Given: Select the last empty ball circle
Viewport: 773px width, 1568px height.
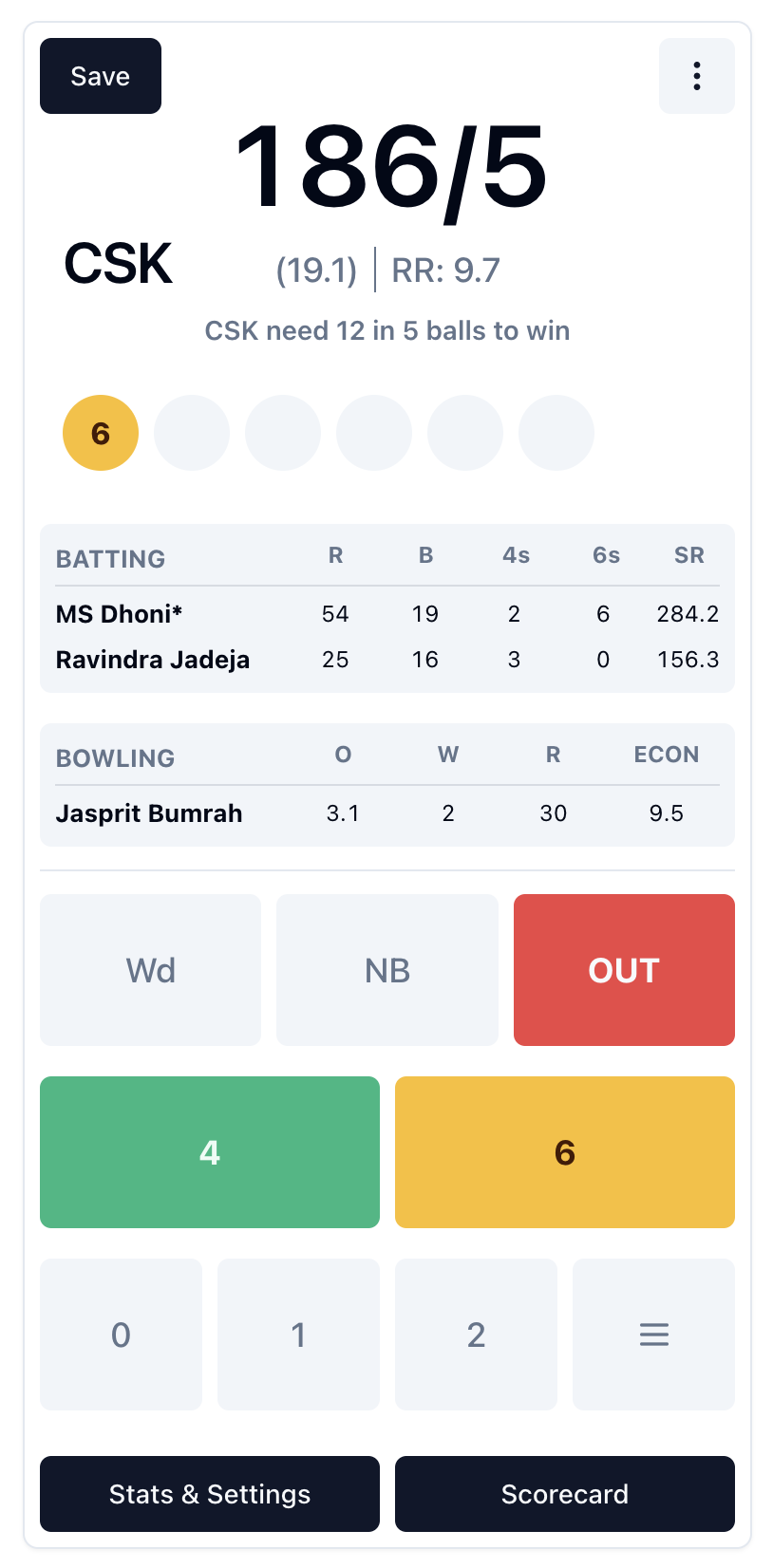Looking at the screenshot, I should 556,433.
